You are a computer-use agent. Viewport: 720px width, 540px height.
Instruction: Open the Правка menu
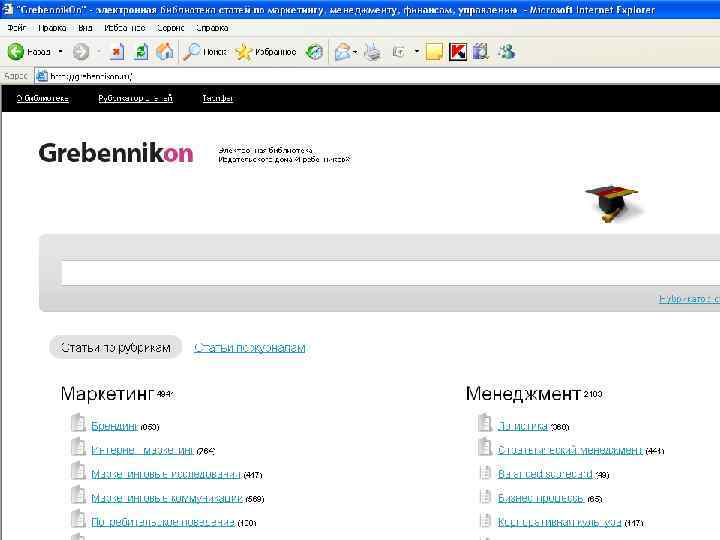(52, 28)
